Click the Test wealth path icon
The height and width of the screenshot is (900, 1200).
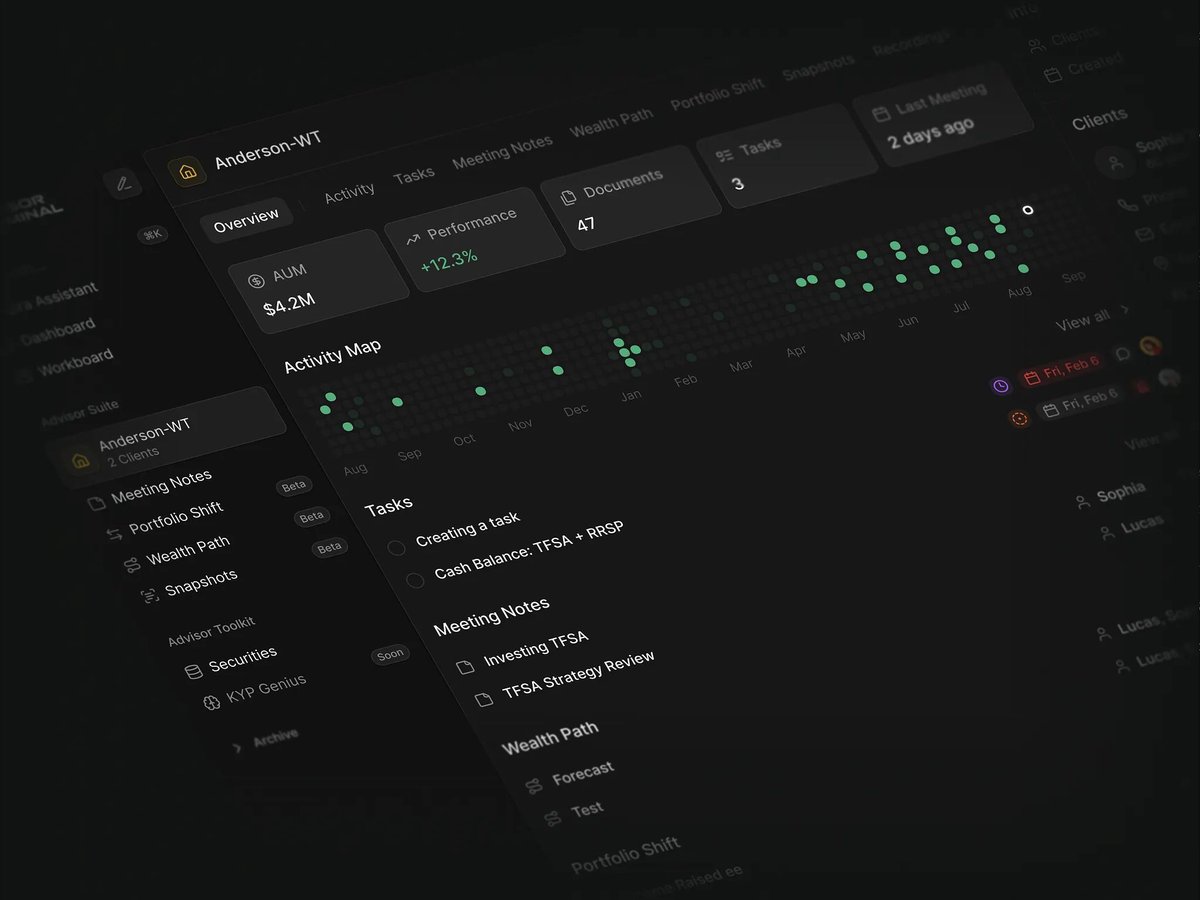[552, 819]
